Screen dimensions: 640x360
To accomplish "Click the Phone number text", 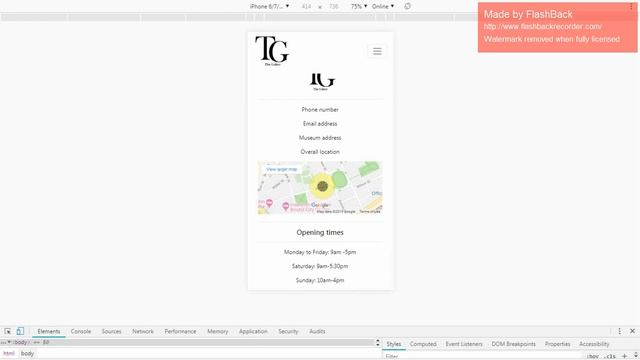I will pyautogui.click(x=320, y=109).
